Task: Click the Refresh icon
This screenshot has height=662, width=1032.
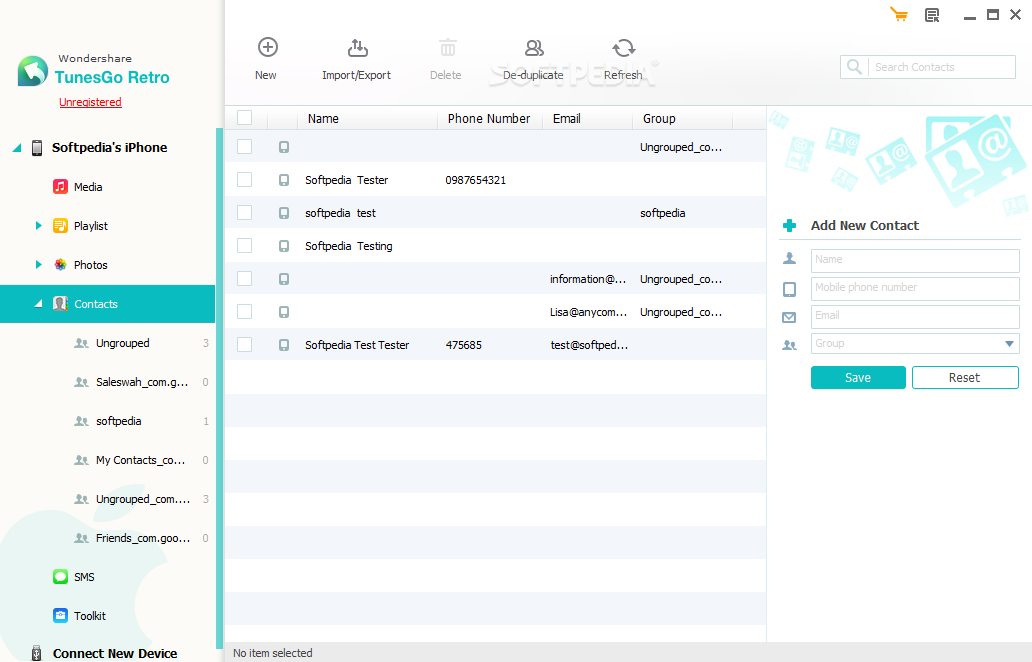Action: 623,47
